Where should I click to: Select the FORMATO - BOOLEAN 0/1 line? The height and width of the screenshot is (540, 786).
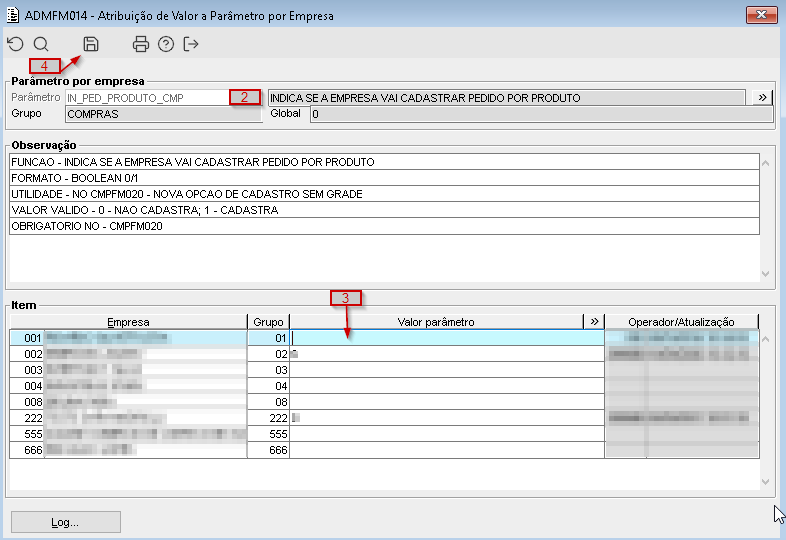pos(384,178)
